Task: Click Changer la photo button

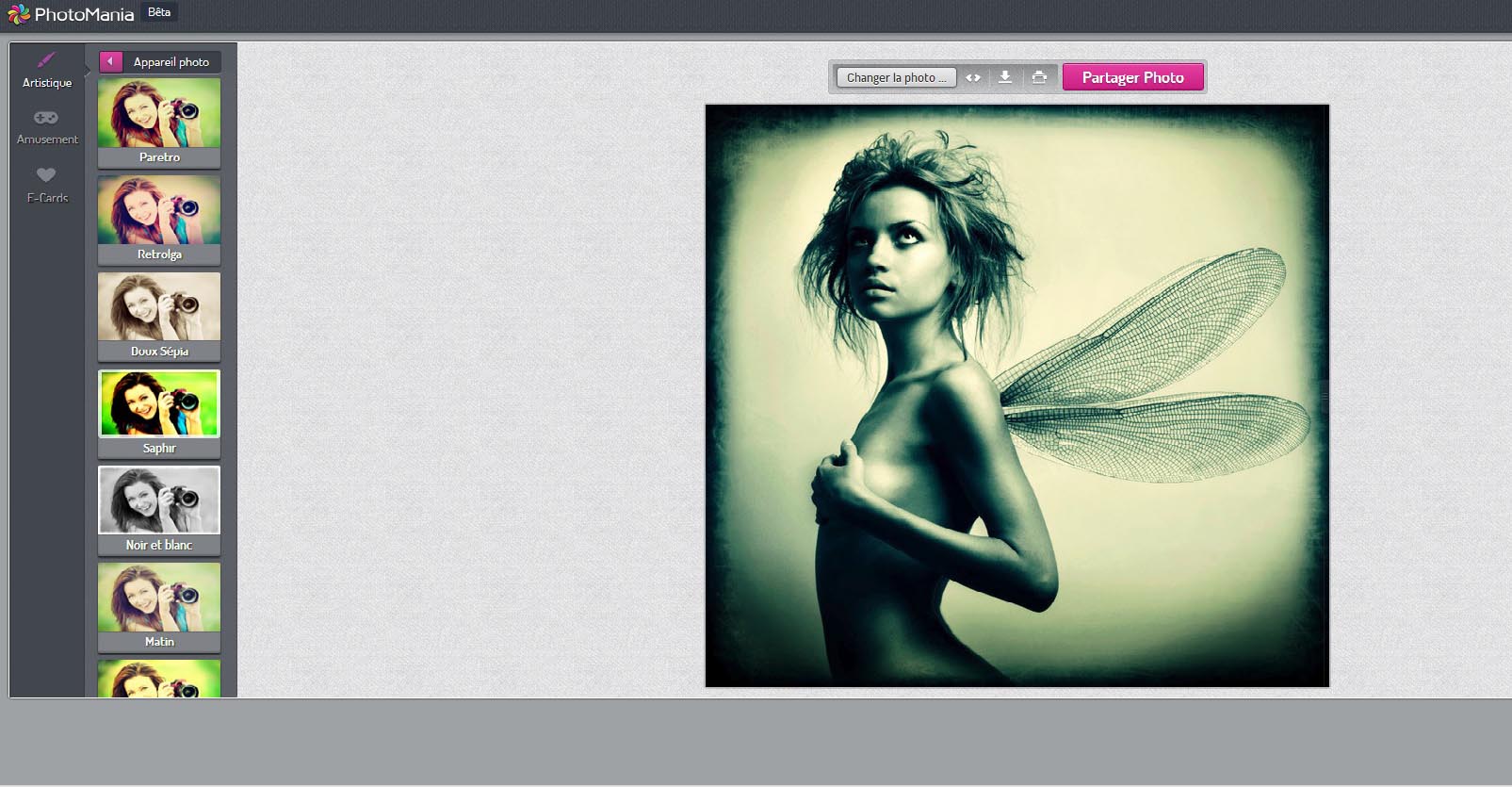Action: click(896, 77)
